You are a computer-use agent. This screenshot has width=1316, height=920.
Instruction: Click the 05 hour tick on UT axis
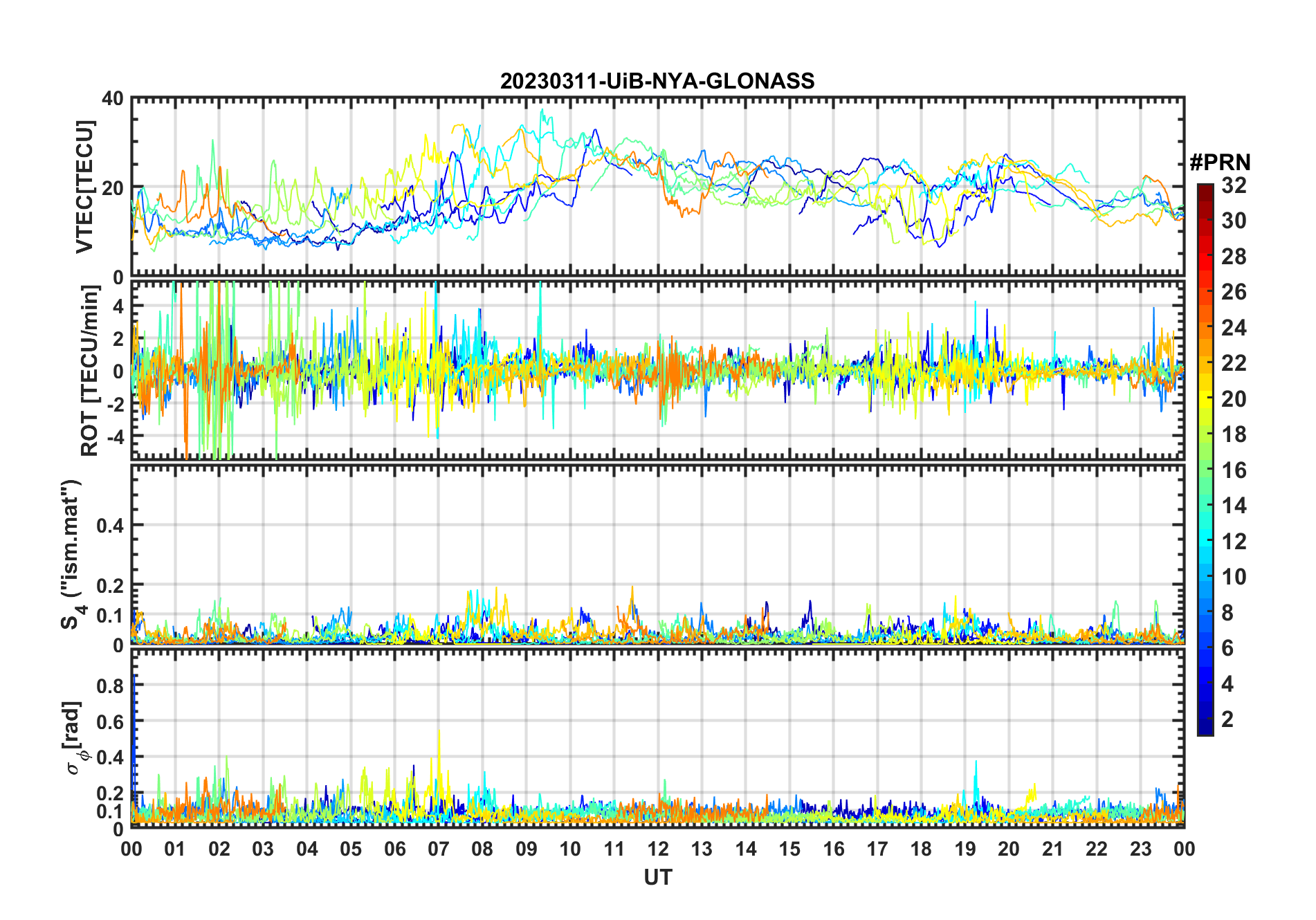click(x=351, y=849)
